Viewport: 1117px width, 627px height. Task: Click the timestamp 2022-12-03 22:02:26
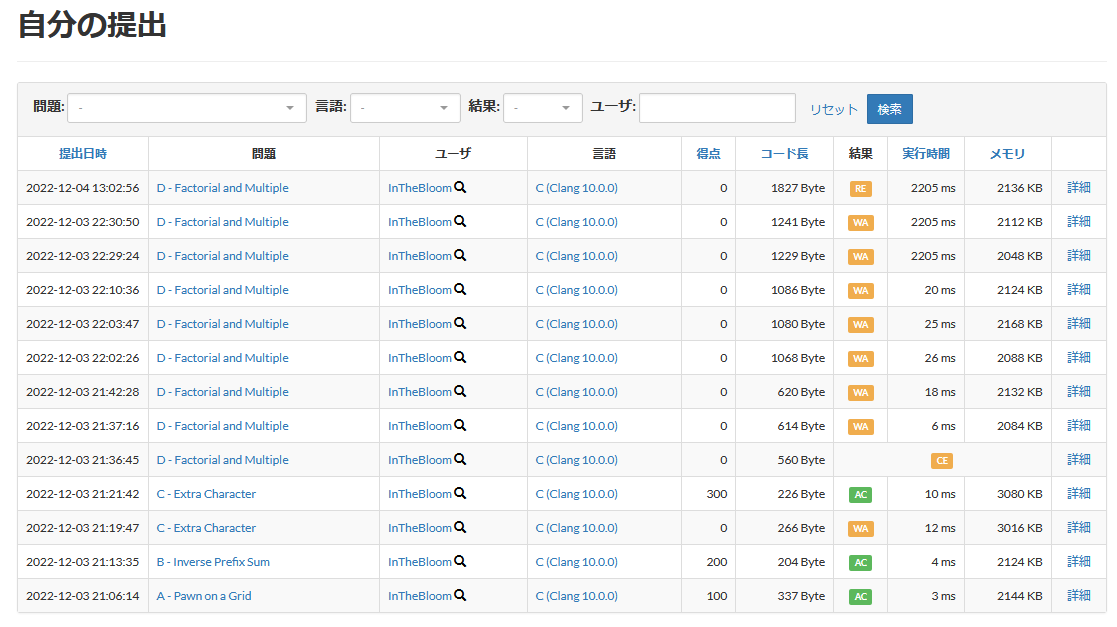83,358
